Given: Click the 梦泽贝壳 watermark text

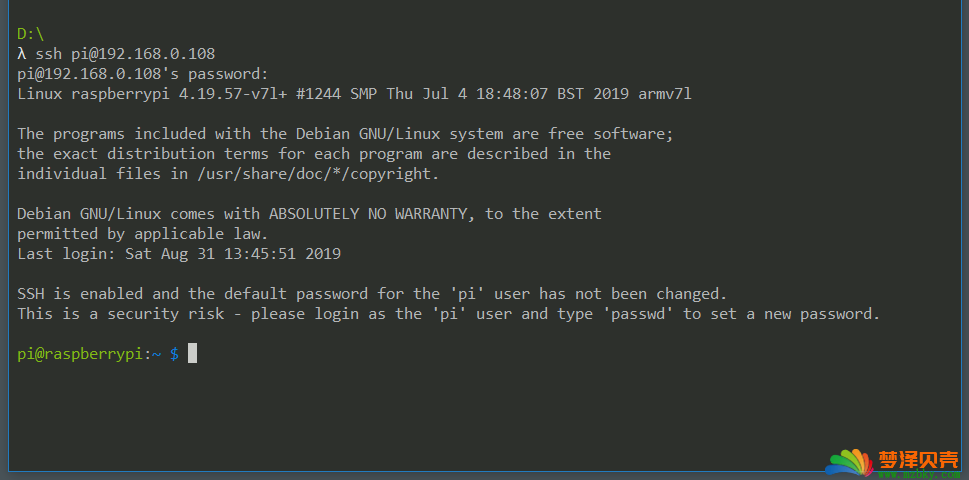Looking at the screenshot, I should pyautogui.click(x=917, y=460).
